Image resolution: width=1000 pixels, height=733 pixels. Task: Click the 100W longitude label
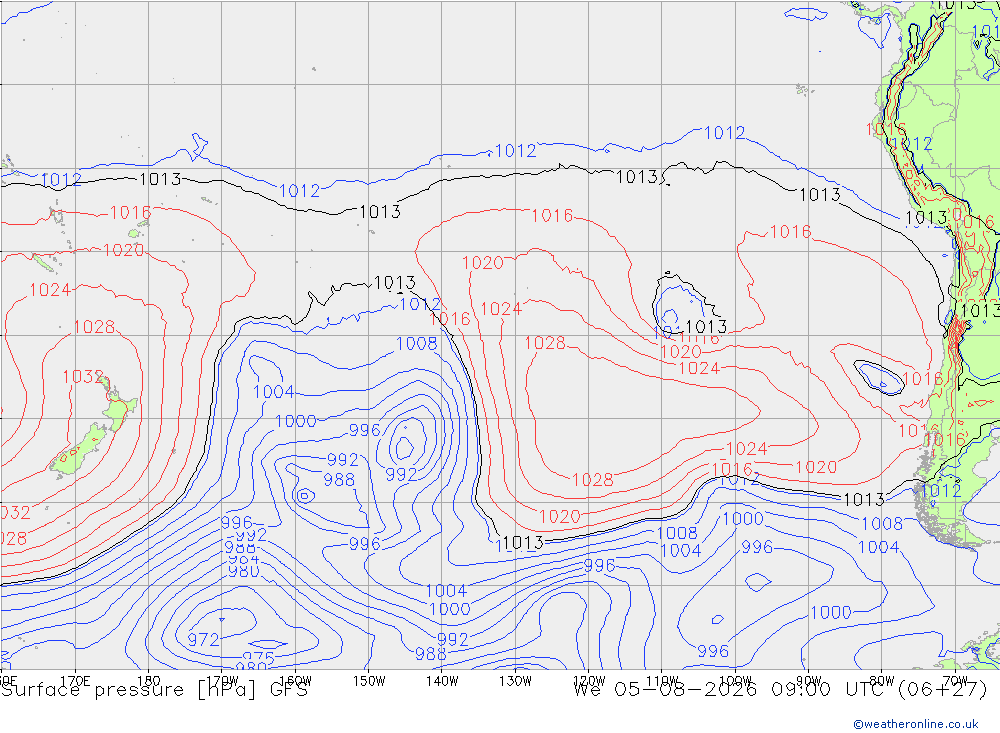tap(735, 681)
